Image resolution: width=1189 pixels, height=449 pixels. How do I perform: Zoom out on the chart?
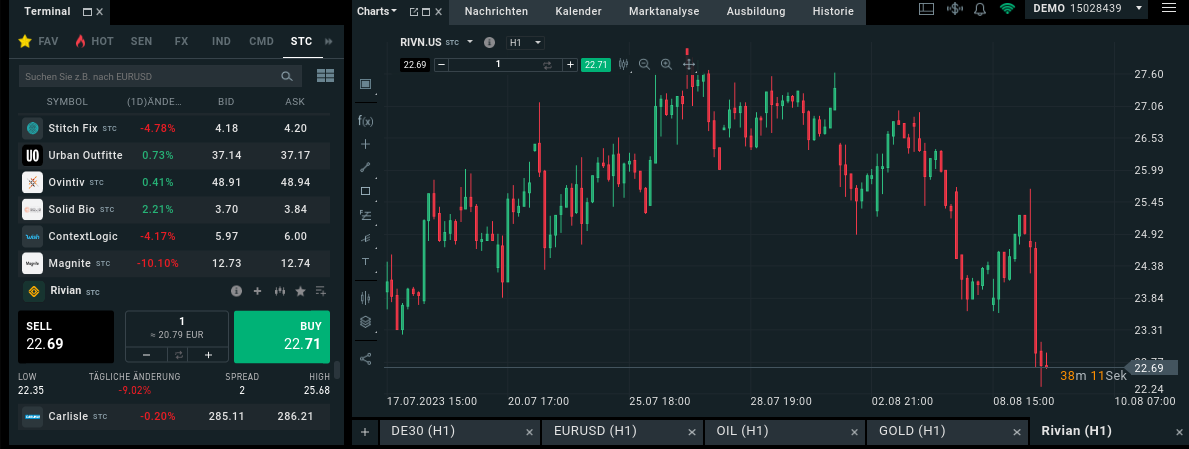[645, 64]
